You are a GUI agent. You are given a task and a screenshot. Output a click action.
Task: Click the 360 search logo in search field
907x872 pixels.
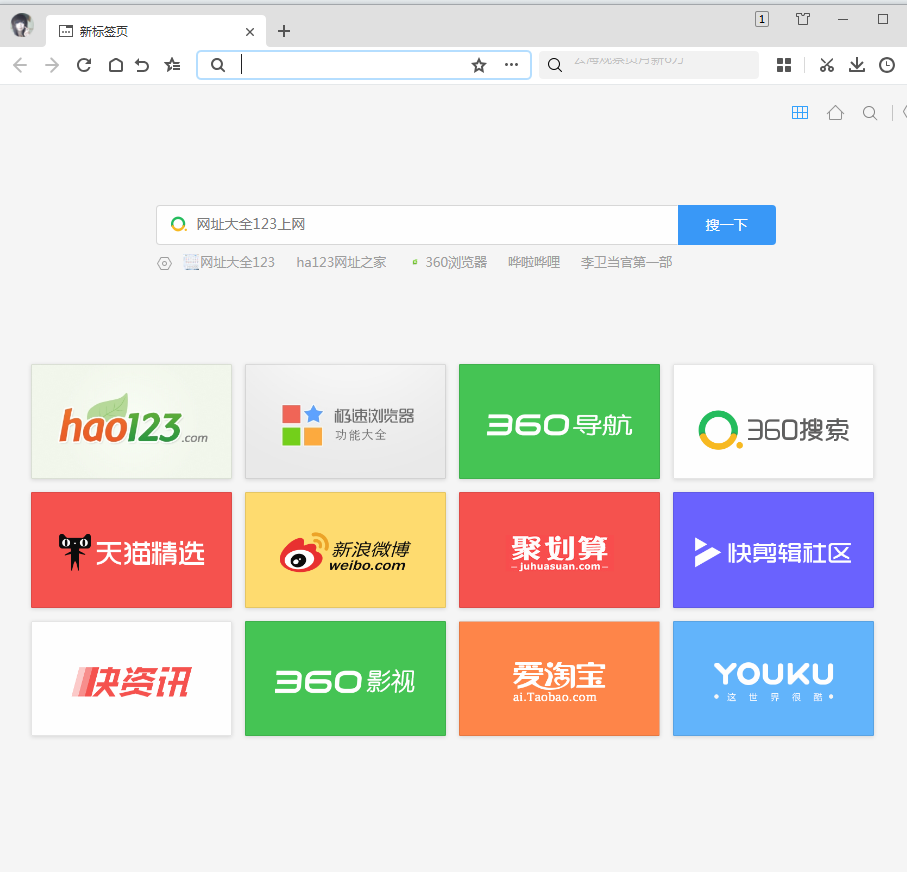[x=178, y=224]
